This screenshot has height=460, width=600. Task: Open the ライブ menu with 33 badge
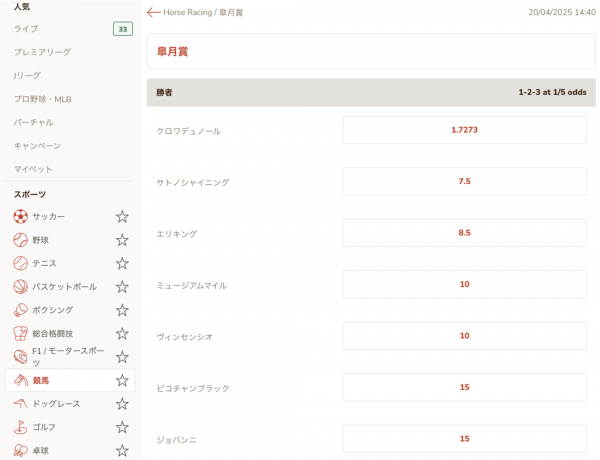point(73,29)
